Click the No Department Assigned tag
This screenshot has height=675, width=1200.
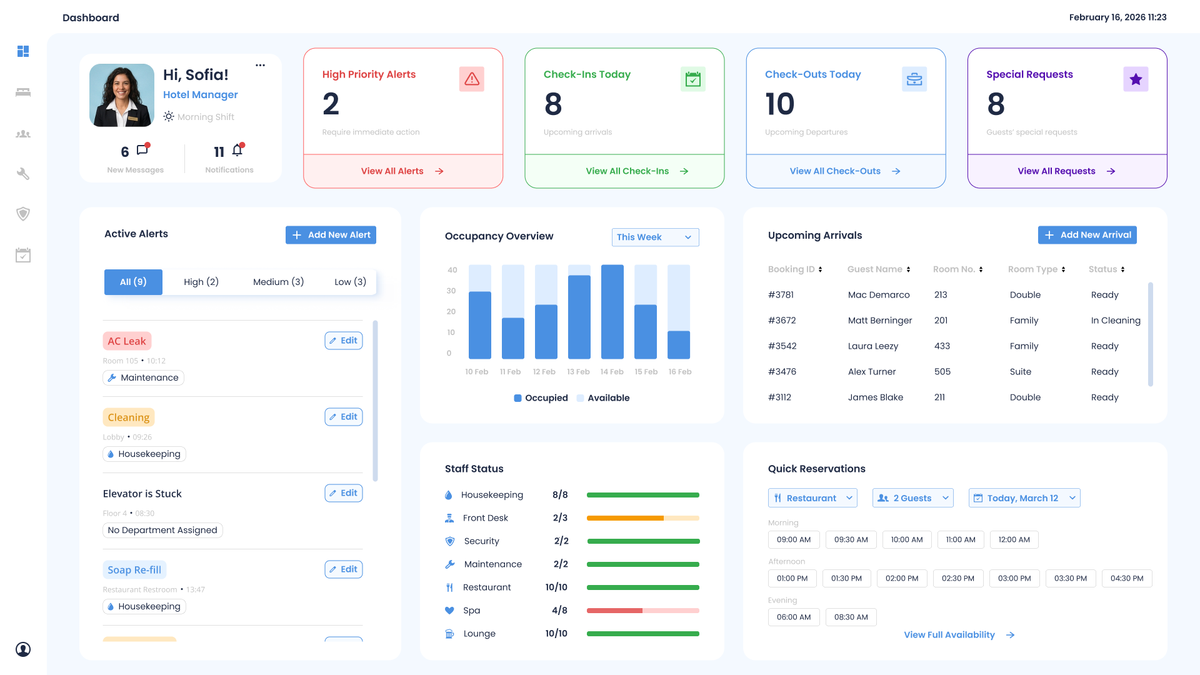click(x=162, y=530)
